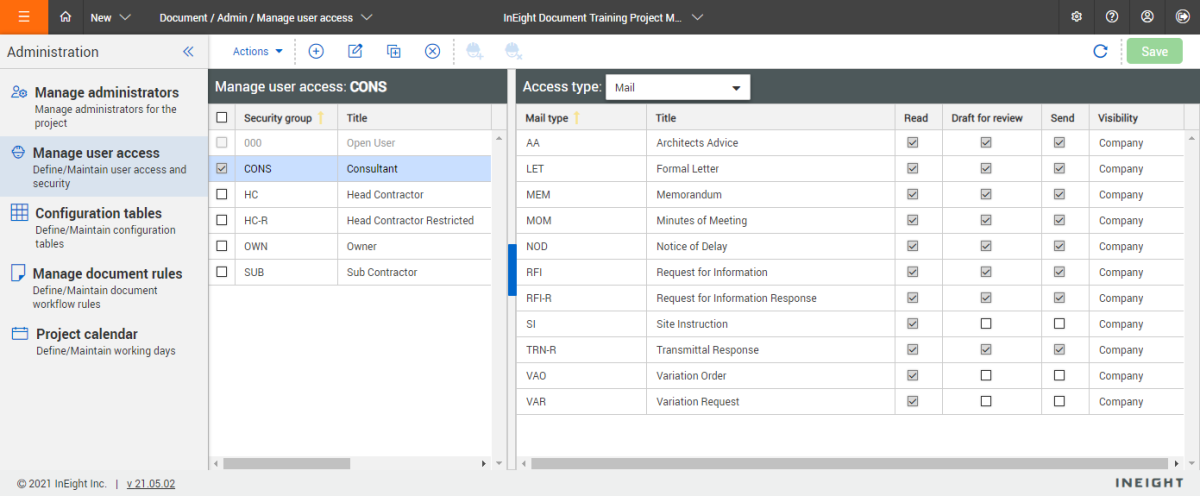Tick Draft for review for Variation Order
This screenshot has width=1200, height=496.
pyautogui.click(x=986, y=376)
